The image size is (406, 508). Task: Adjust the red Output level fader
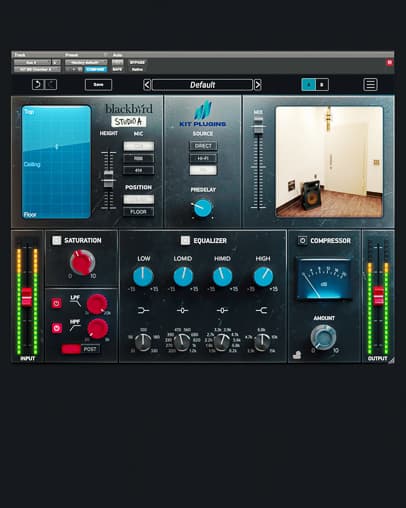[x=378, y=296]
